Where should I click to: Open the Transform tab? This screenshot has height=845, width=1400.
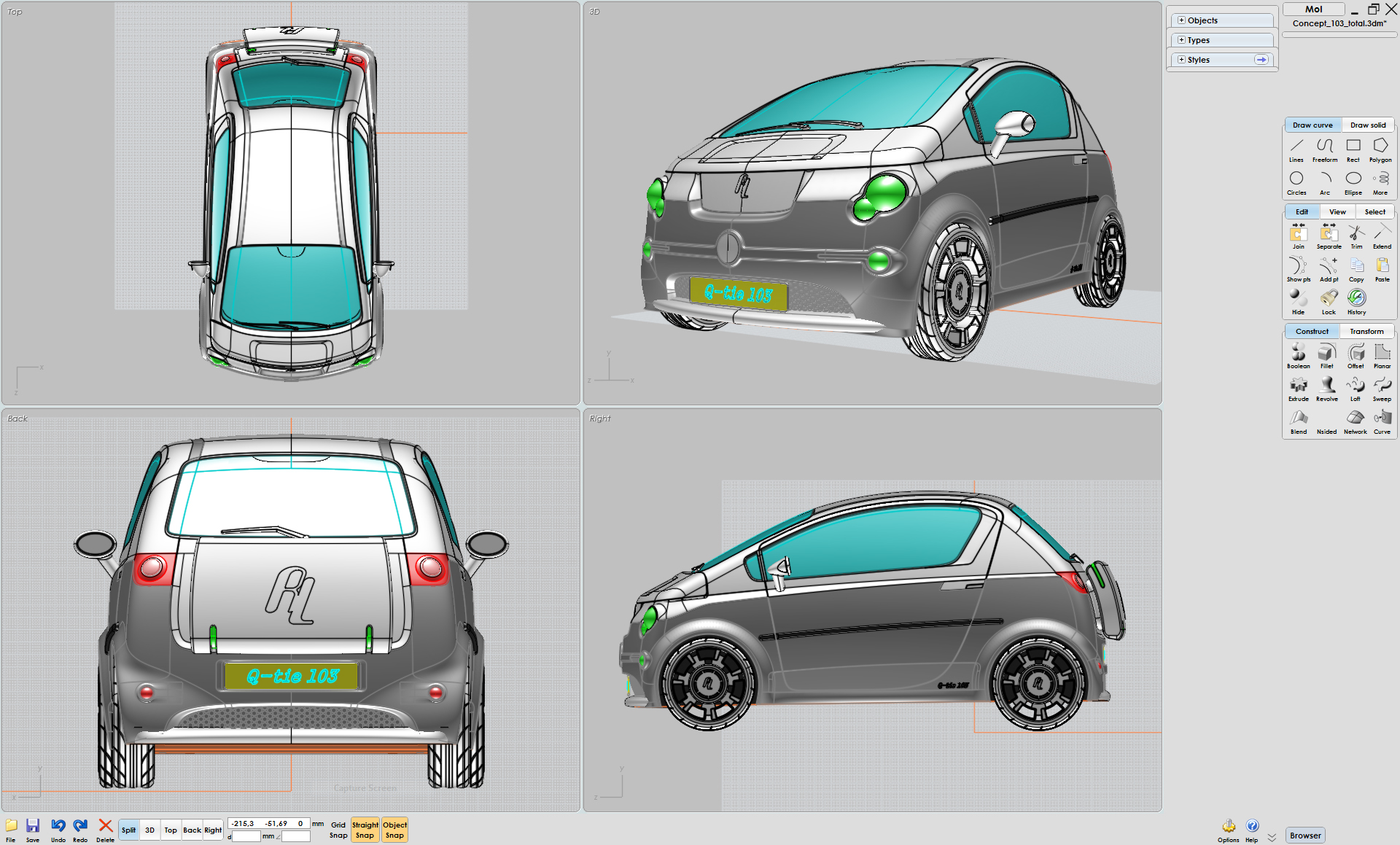pos(1366,331)
